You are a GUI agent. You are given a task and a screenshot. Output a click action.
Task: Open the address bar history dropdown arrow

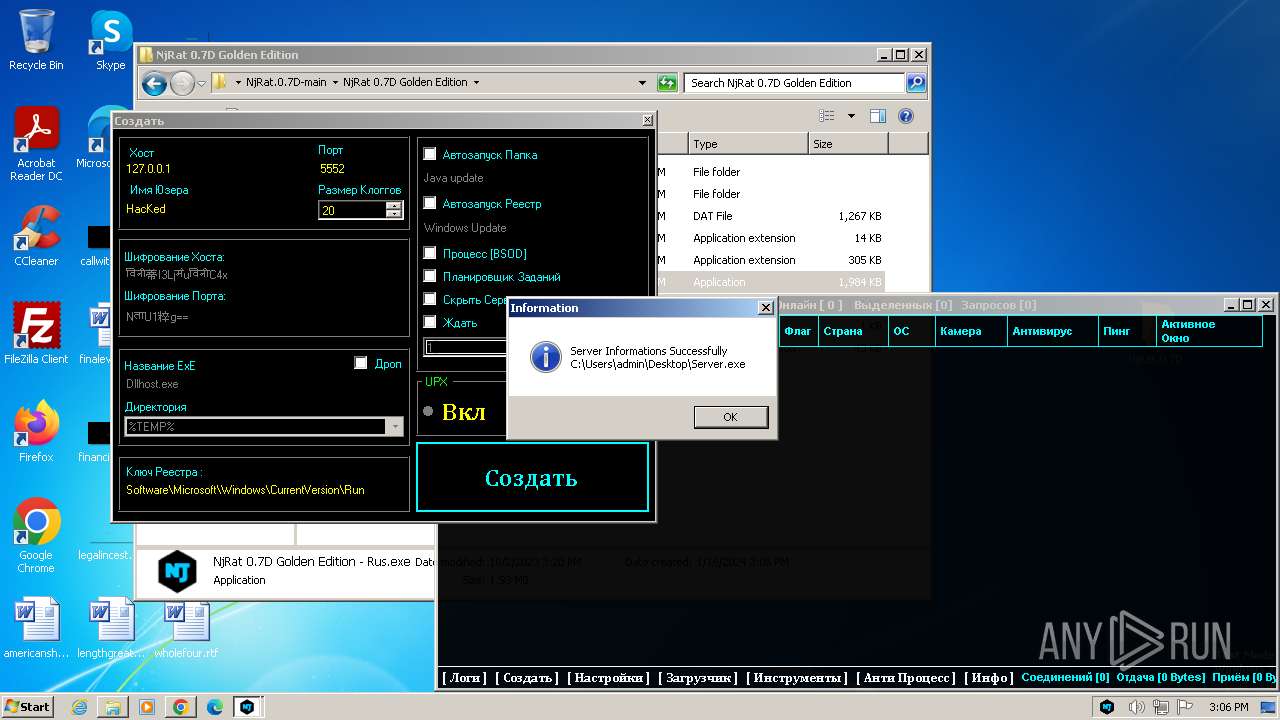click(642, 83)
